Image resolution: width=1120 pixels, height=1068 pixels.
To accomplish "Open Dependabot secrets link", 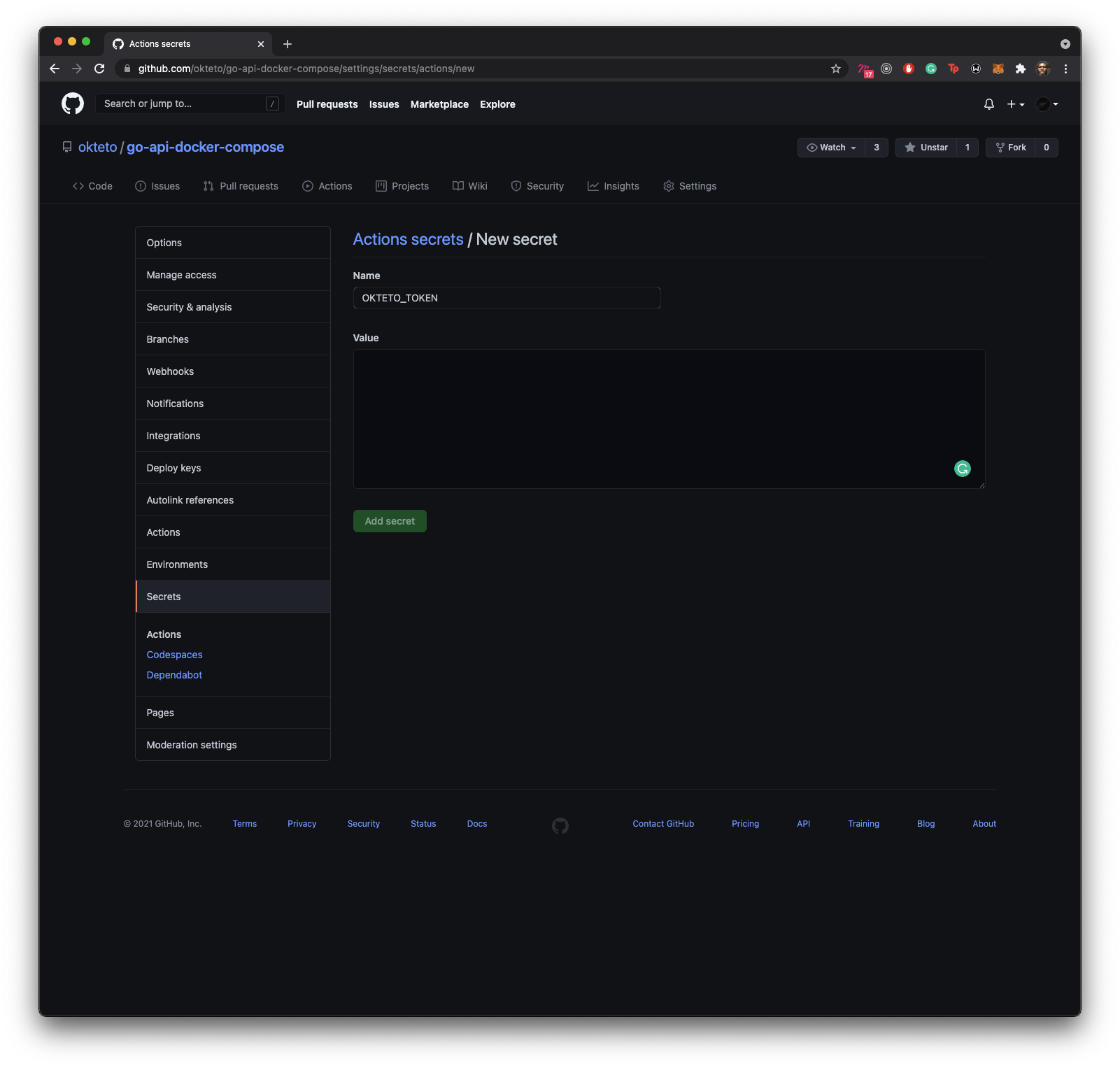I will coord(174,675).
